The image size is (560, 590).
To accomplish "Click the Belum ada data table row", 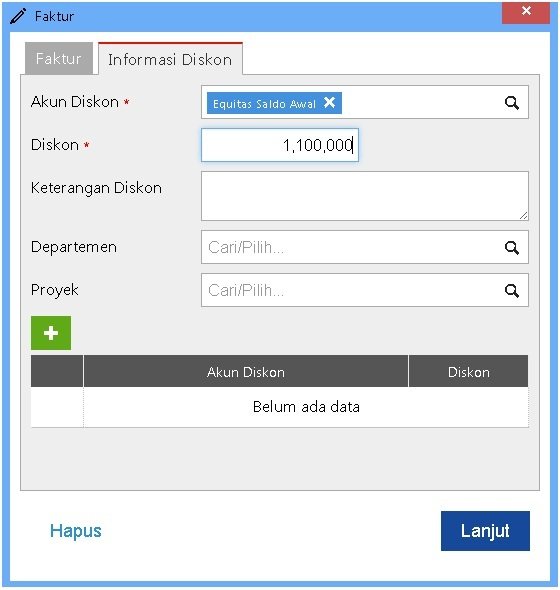I will click(280, 407).
